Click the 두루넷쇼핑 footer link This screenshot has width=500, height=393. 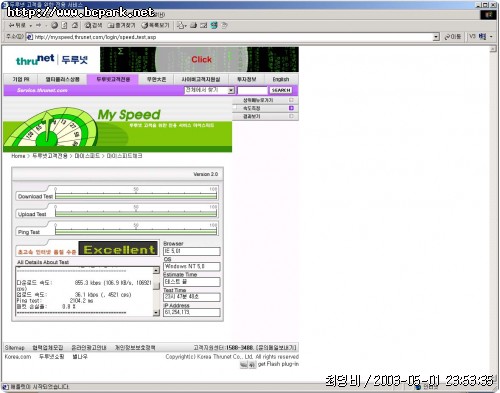tap(52, 357)
